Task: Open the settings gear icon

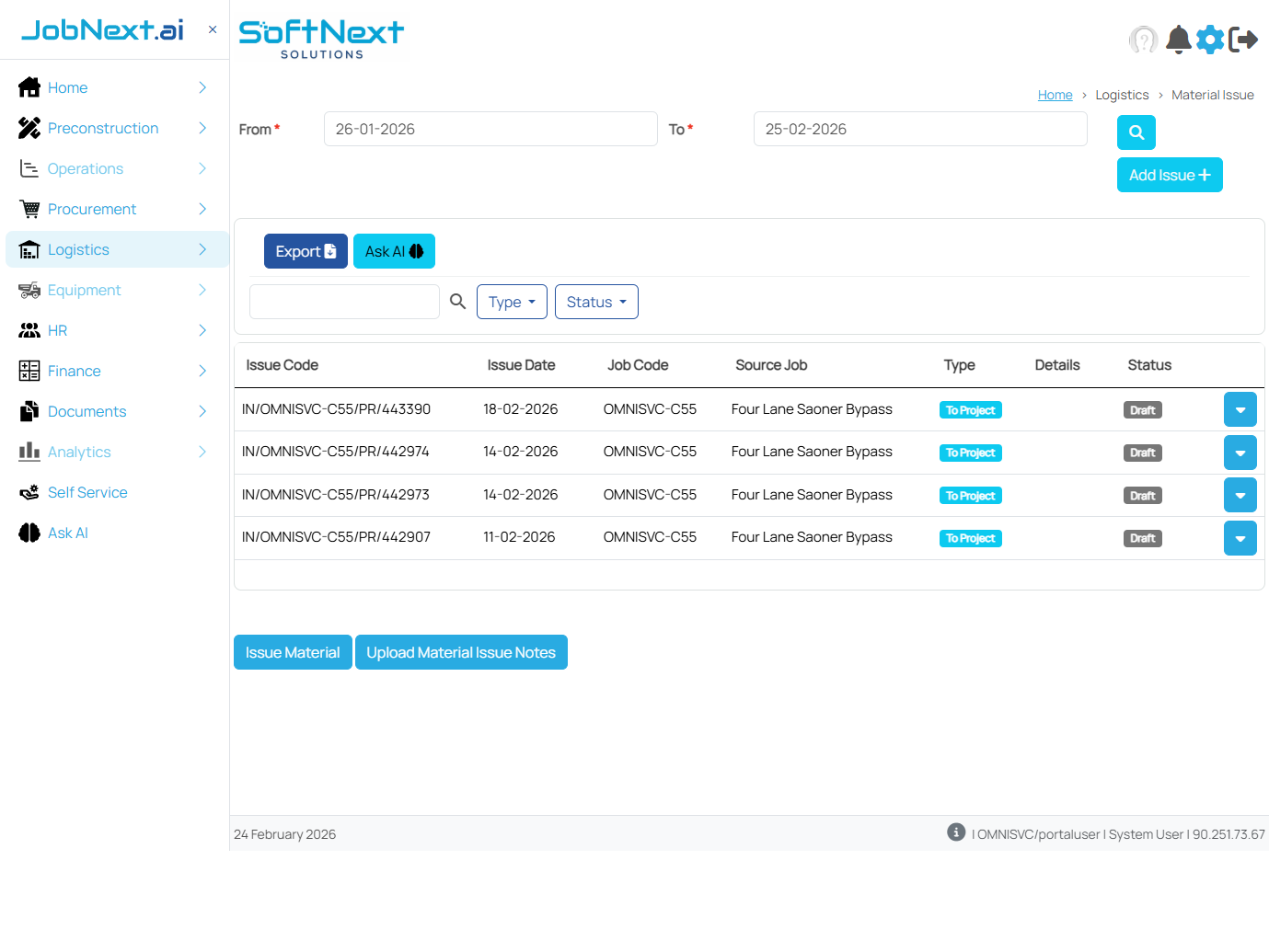Action: click(1210, 40)
